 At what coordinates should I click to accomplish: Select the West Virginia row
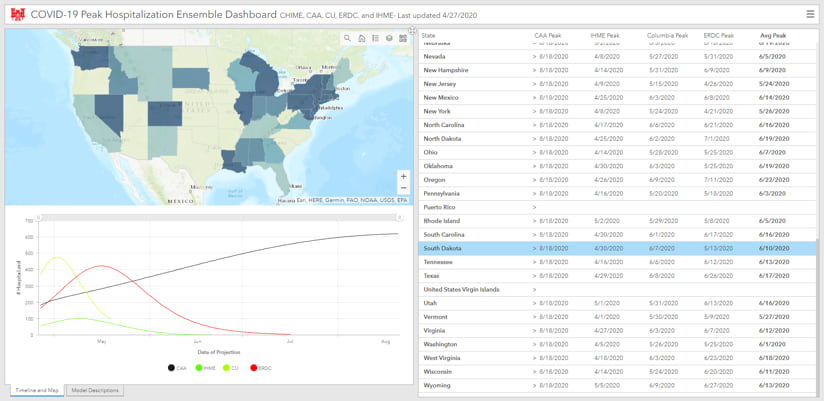[x=617, y=358]
